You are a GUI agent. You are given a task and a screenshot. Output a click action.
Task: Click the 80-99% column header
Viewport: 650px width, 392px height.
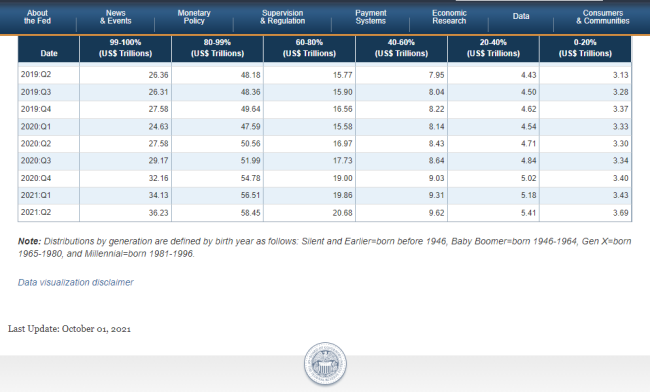tap(217, 49)
